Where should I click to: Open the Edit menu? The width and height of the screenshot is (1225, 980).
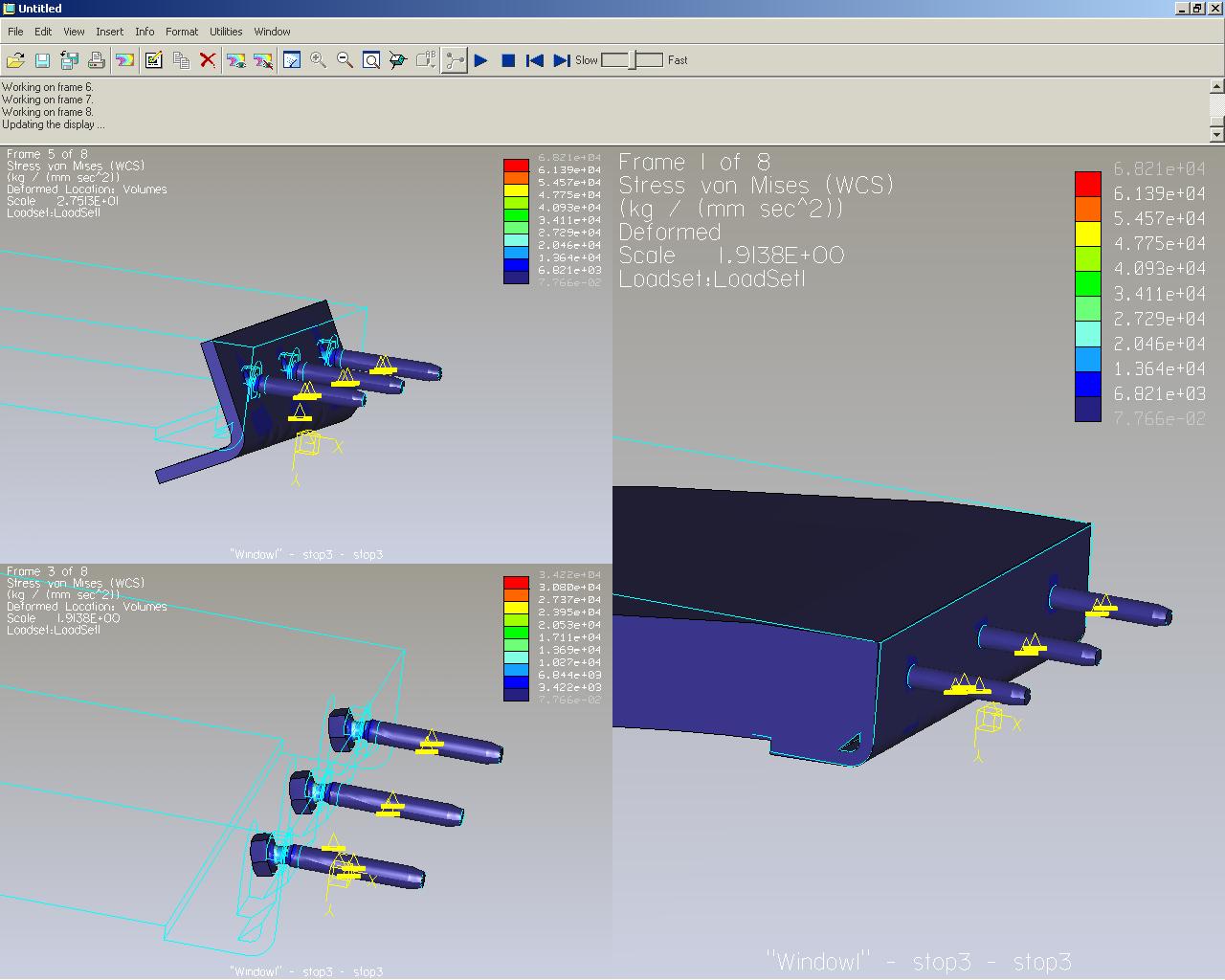pyautogui.click(x=43, y=32)
